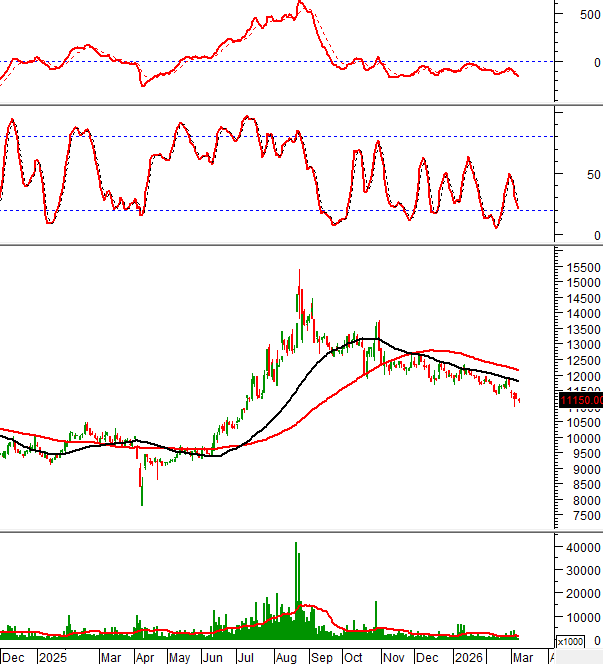Click the 40000 volume axis label
Viewport: 603px width, 664px height.
[x=580, y=548]
